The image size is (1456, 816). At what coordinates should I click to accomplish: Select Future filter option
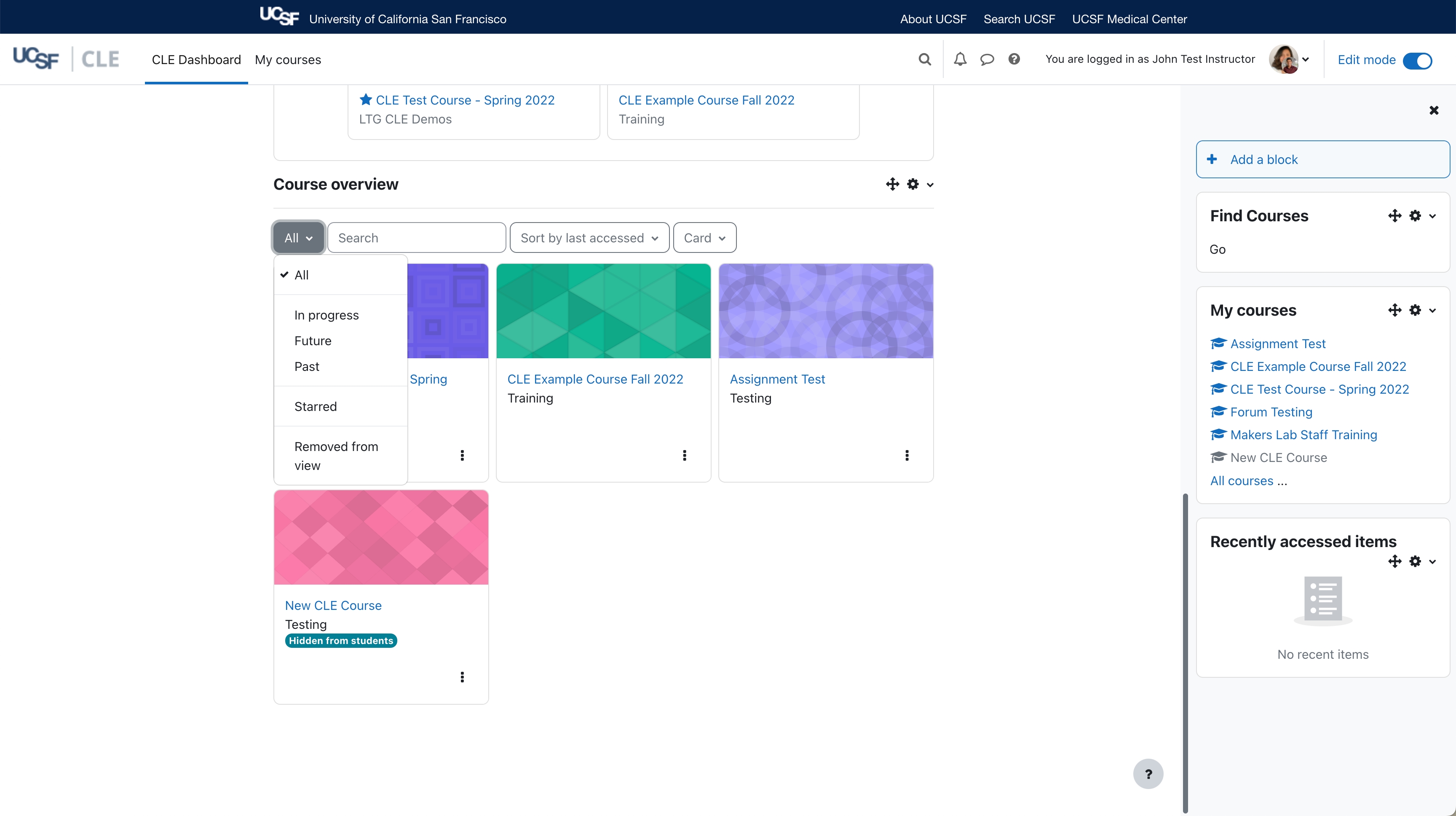tap(341, 341)
